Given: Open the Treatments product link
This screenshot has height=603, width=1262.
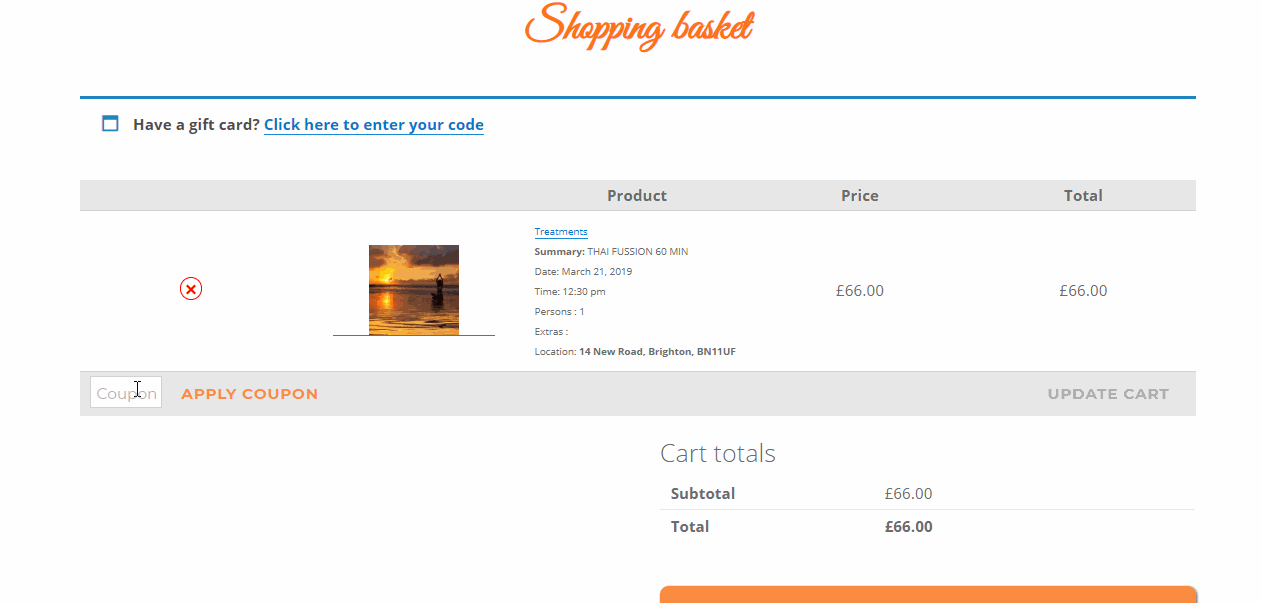Looking at the screenshot, I should [561, 232].
